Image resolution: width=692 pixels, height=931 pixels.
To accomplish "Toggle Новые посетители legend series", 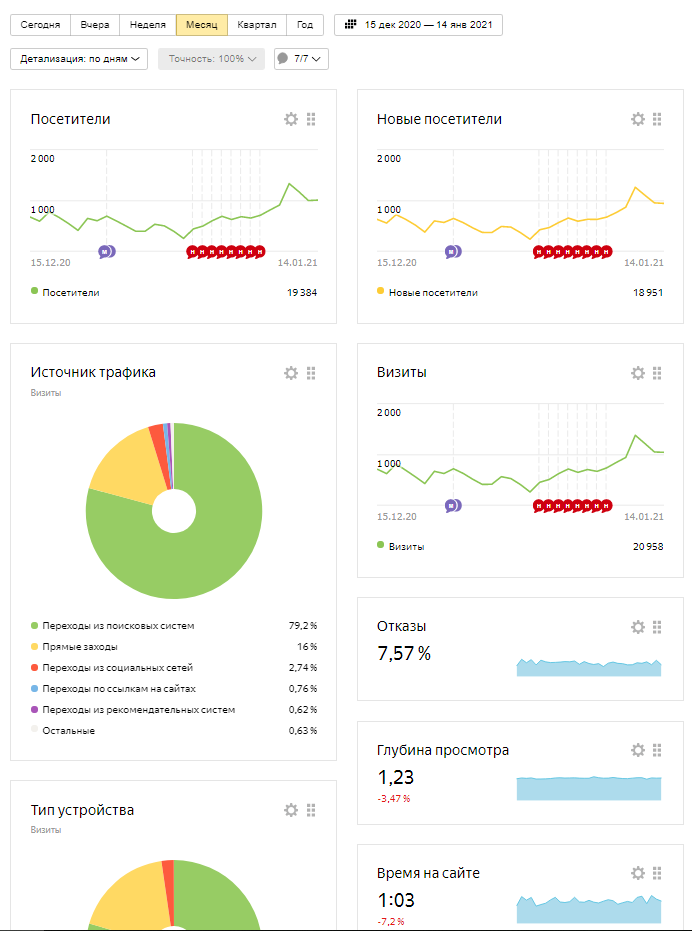I will (x=430, y=293).
